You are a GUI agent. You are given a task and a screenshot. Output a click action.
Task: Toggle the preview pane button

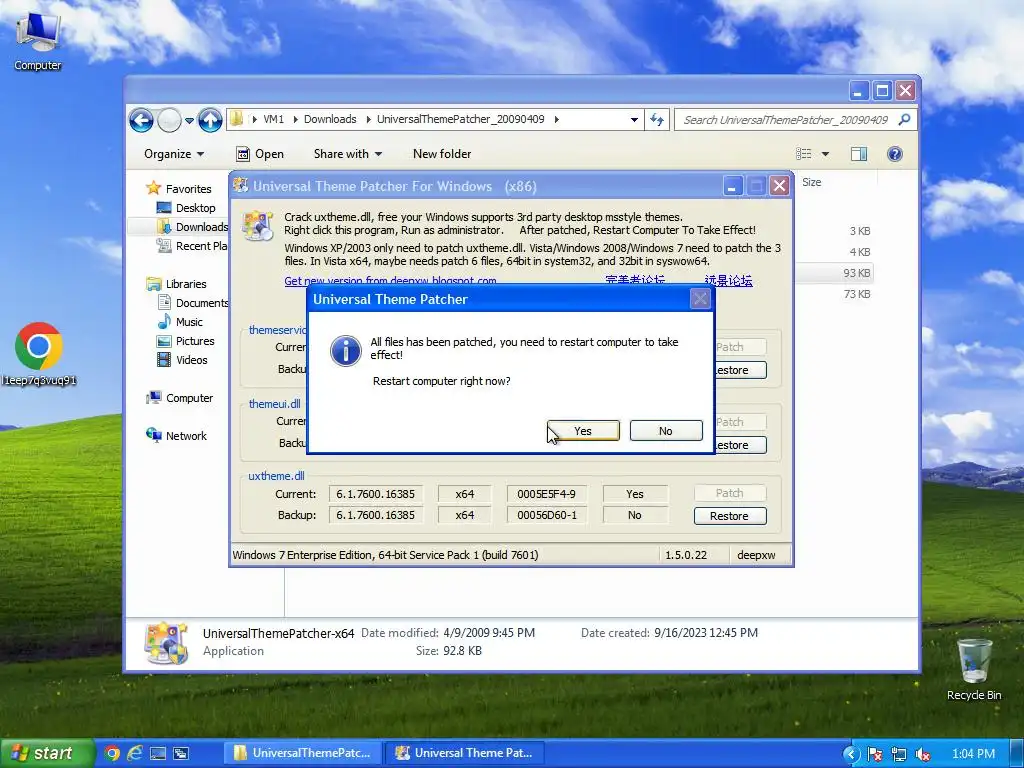pyautogui.click(x=859, y=154)
